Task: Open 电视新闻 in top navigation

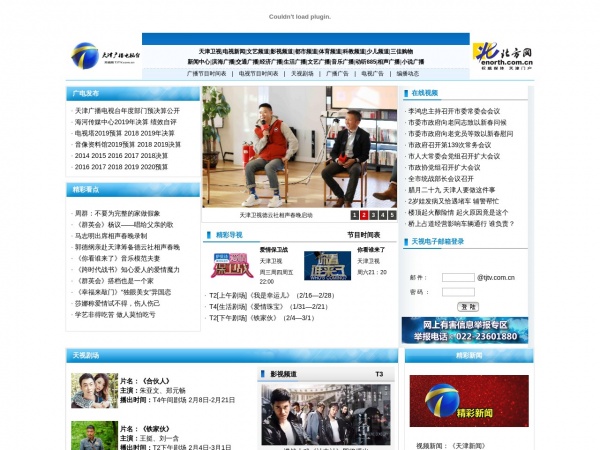Action: click(234, 51)
